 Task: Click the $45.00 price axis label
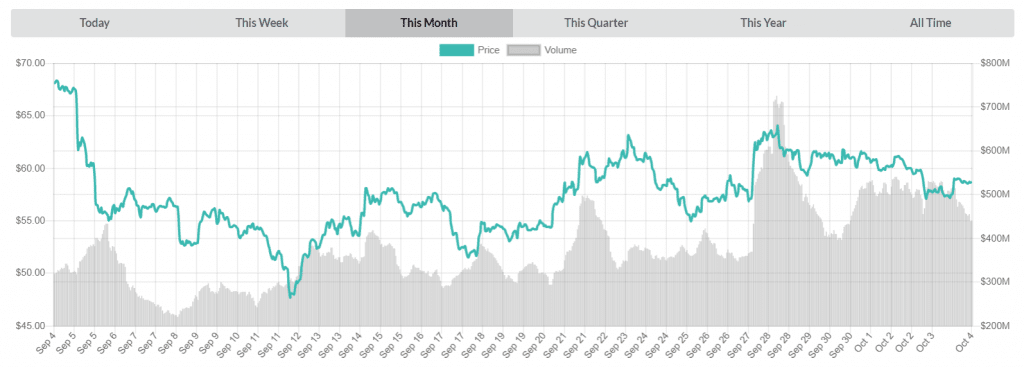click(x=31, y=326)
